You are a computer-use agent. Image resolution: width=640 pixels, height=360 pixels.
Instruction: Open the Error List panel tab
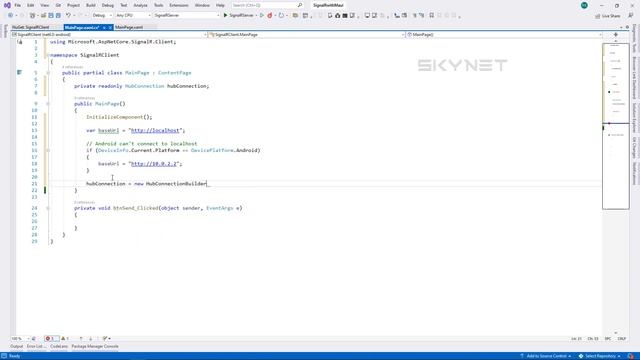[x=36, y=347]
